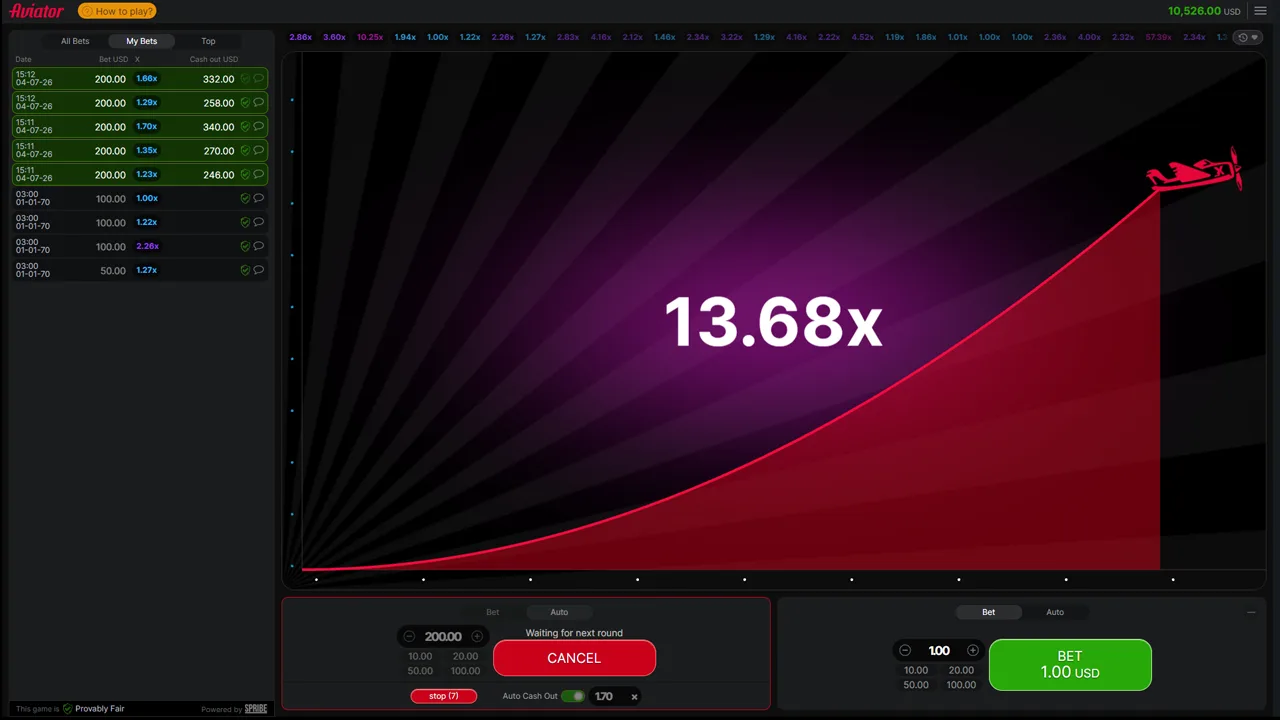
Task: Open chat bubble icon for 332.00 cashout row
Action: (x=258, y=78)
